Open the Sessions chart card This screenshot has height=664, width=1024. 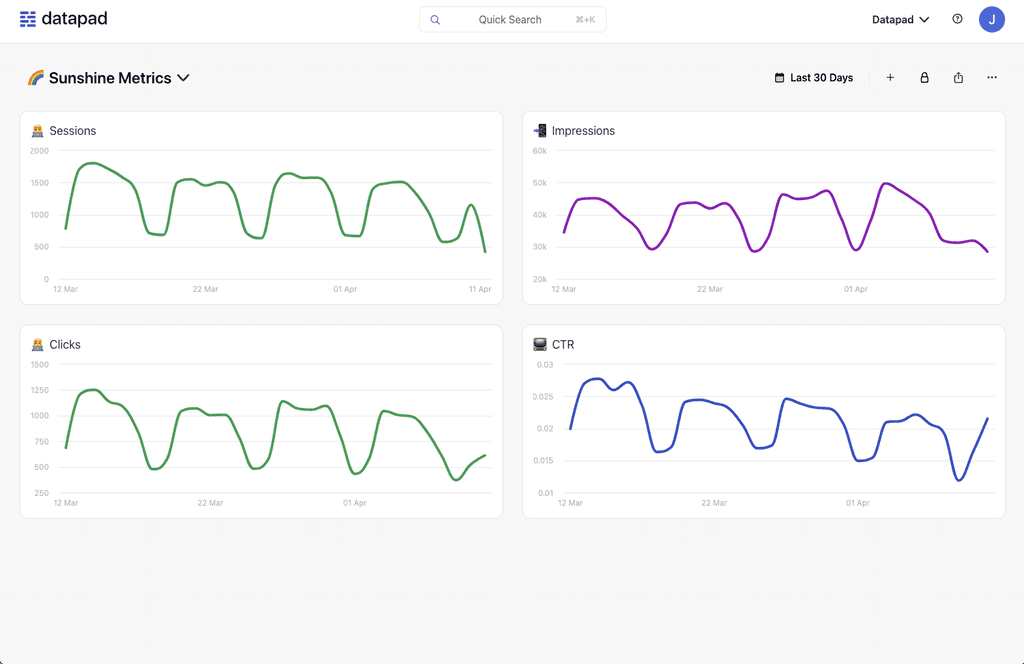[x=260, y=207]
